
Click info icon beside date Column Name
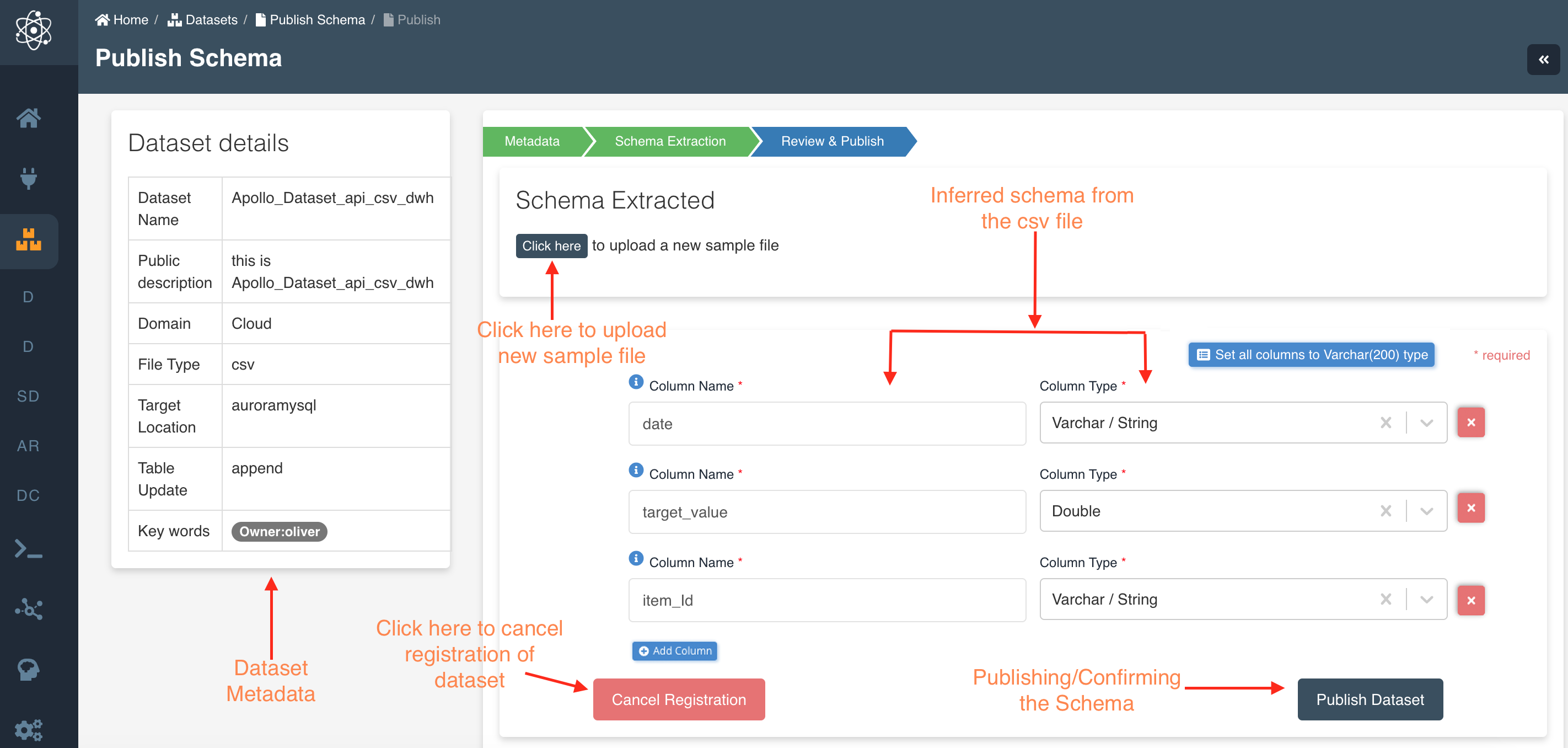[x=636, y=382]
